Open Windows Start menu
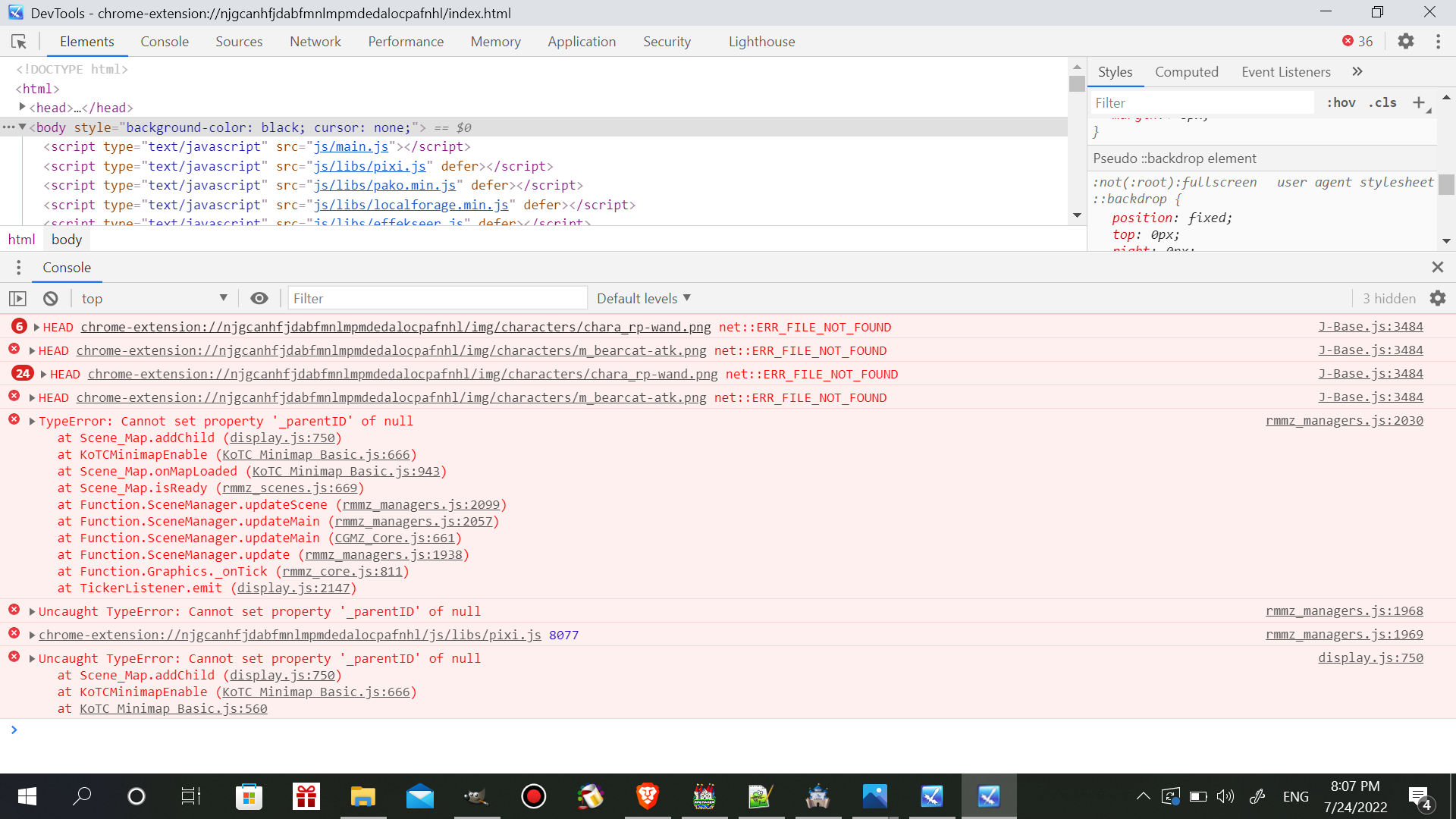 [x=27, y=796]
